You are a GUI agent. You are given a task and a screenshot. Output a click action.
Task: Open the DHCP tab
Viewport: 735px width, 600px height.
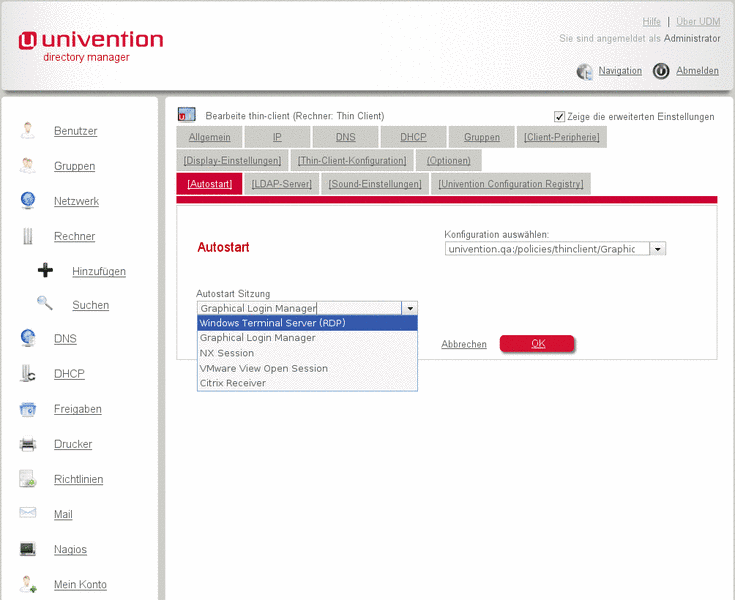[x=413, y=137]
